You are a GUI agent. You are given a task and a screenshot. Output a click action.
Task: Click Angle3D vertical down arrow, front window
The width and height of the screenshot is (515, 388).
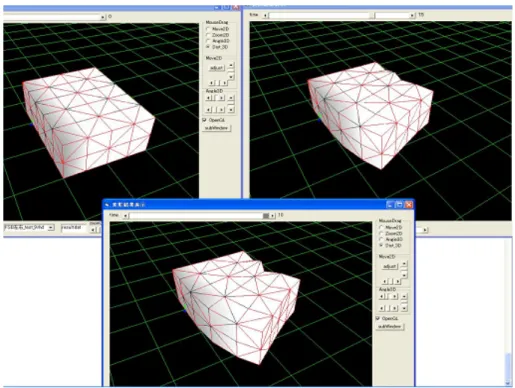coord(404,308)
